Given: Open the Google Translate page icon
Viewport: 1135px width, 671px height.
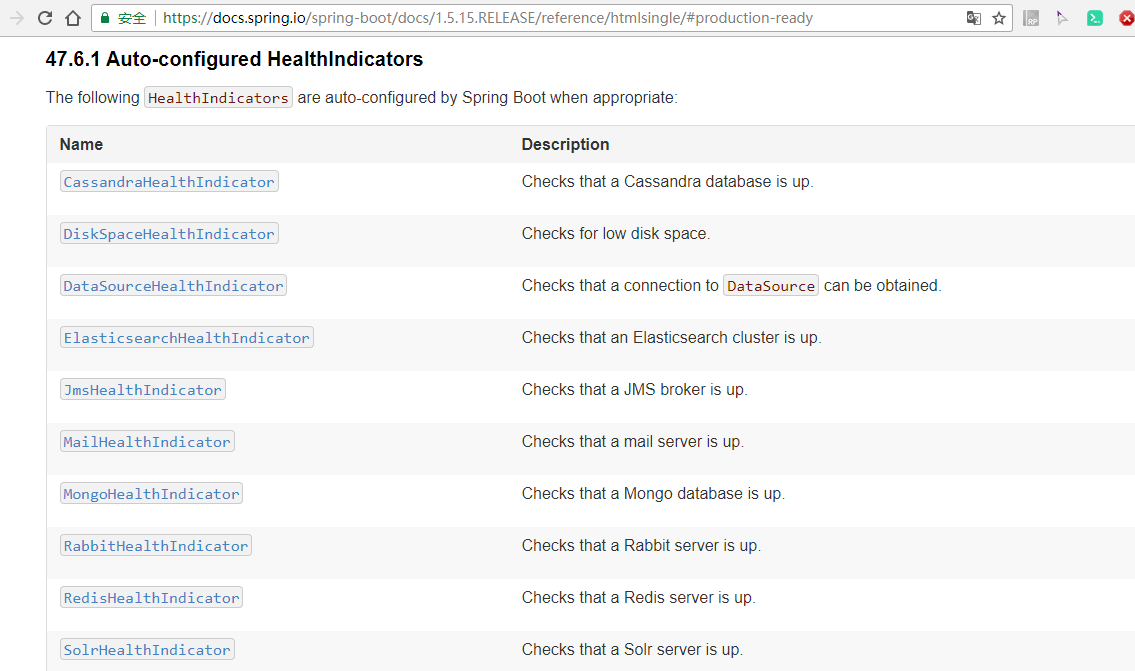Looking at the screenshot, I should pyautogui.click(x=973, y=17).
